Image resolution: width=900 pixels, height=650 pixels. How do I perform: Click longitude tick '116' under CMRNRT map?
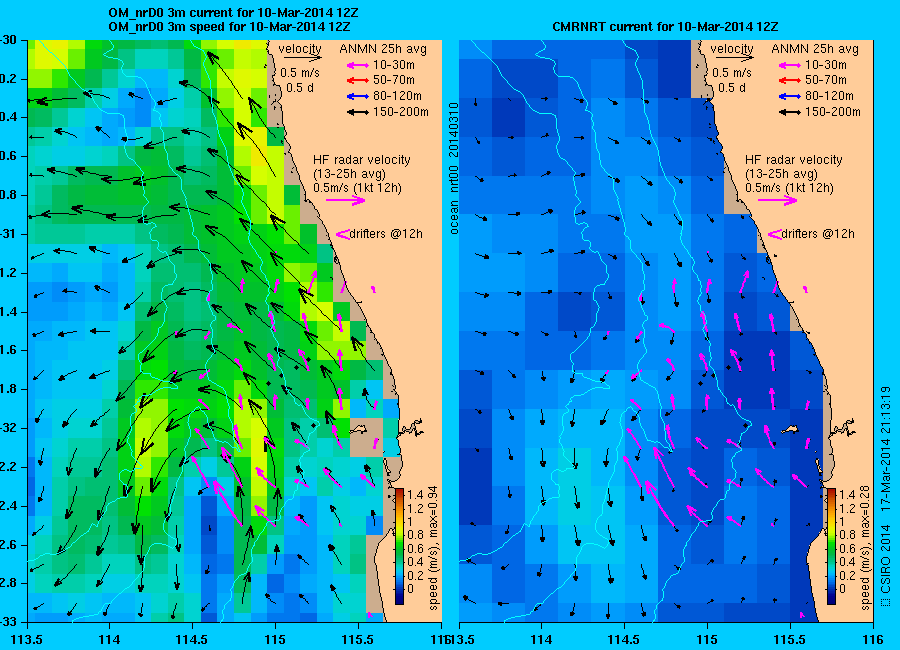click(x=873, y=639)
